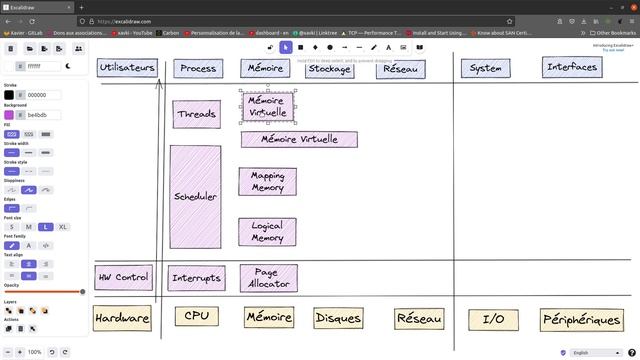Choose normal font family A
The width and height of the screenshot is (640, 360).
29,246
